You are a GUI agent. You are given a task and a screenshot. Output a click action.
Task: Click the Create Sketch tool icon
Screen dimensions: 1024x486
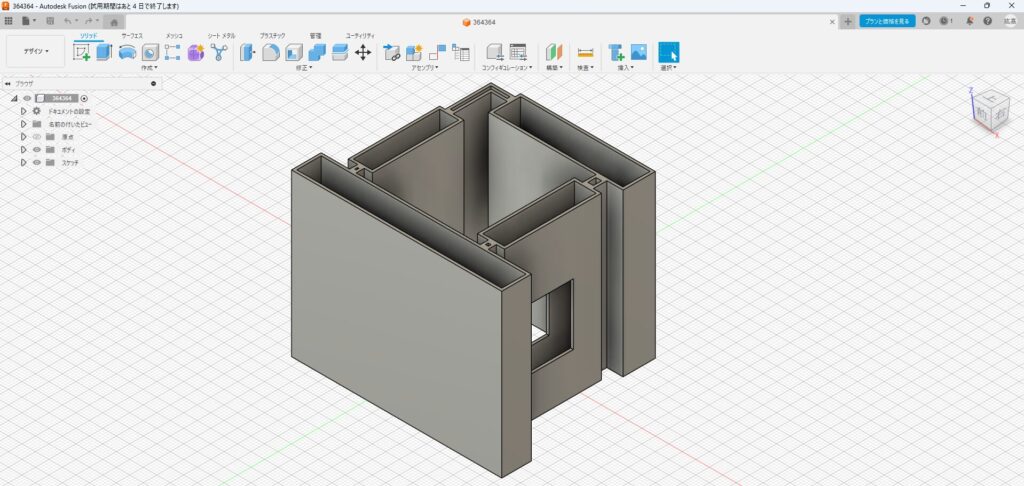[81, 52]
